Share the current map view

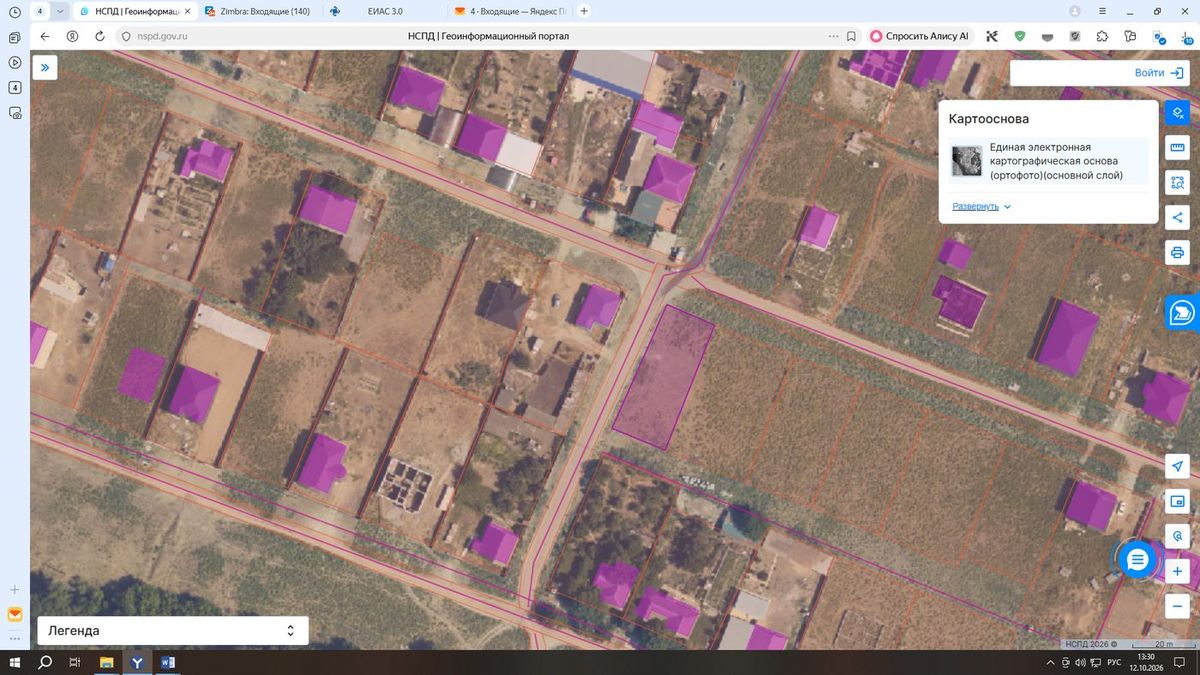pyautogui.click(x=1178, y=217)
